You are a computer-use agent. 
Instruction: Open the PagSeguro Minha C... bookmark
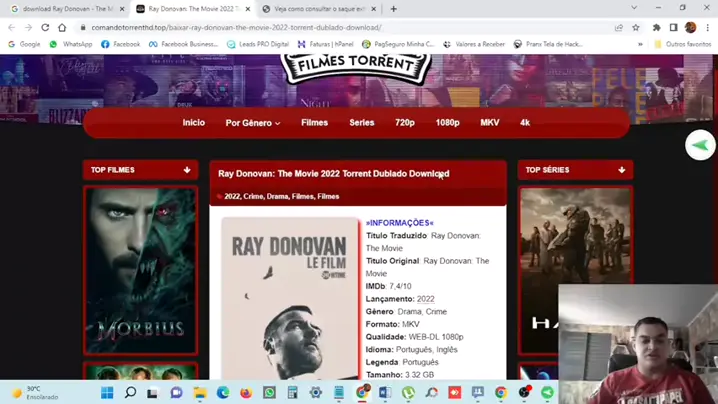click(x=398, y=44)
